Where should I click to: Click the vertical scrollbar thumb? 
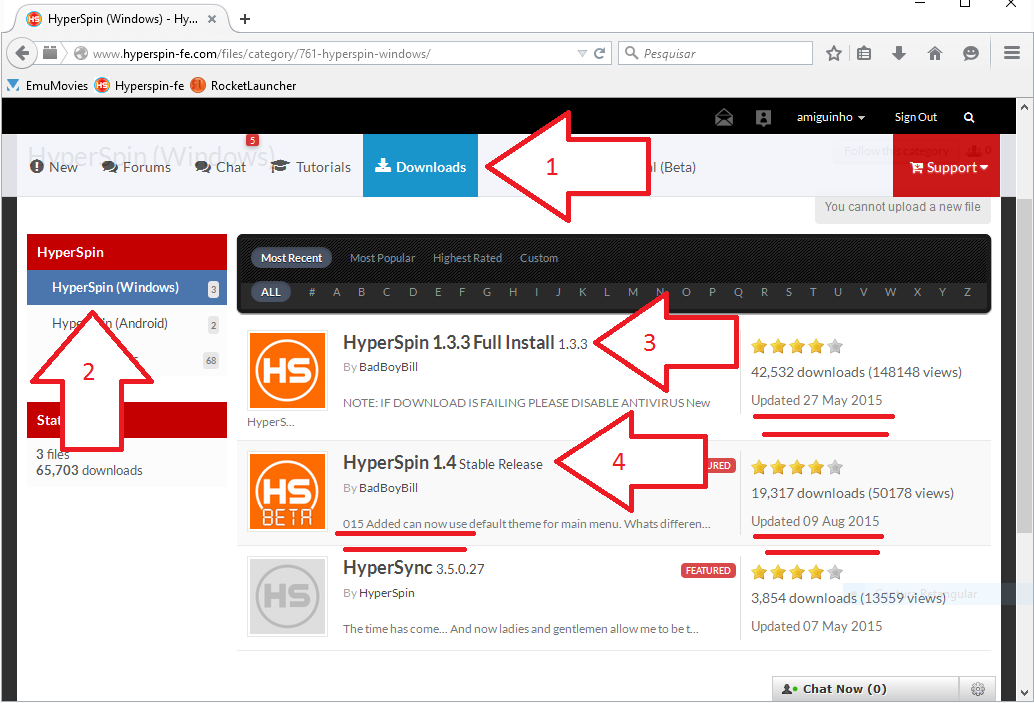[x=1024, y=366]
